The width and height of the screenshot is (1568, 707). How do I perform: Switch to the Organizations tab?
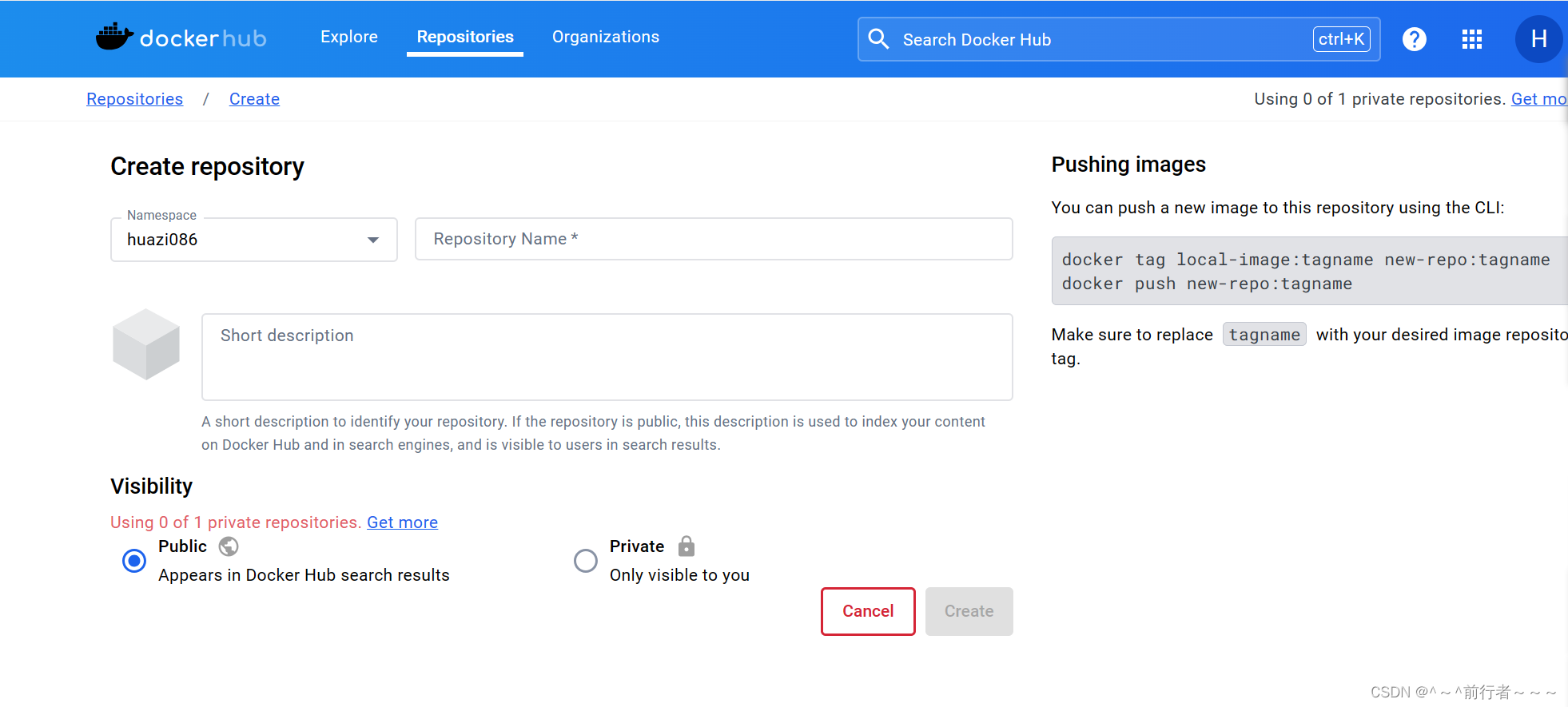tap(606, 37)
